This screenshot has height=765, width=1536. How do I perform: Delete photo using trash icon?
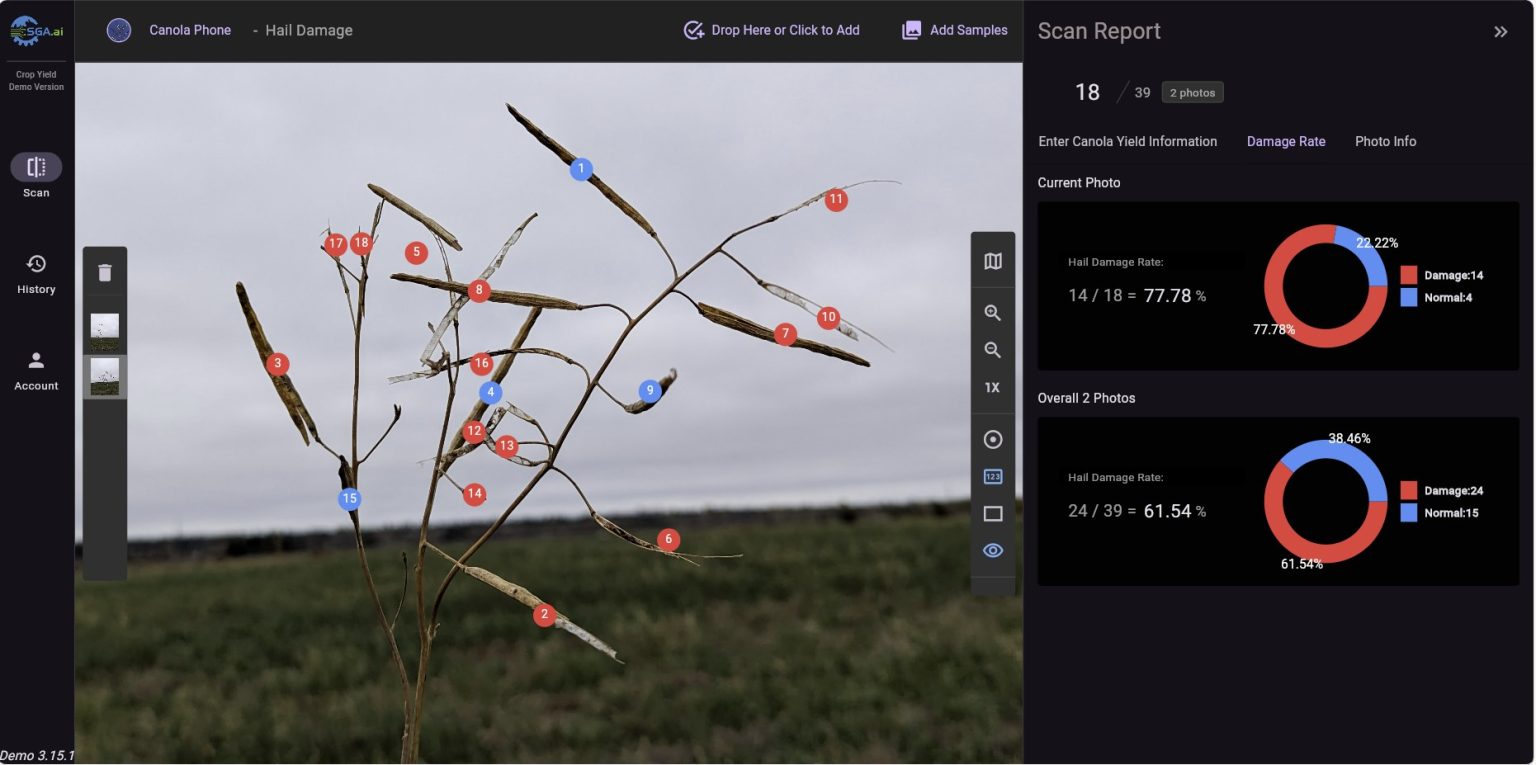(x=105, y=273)
